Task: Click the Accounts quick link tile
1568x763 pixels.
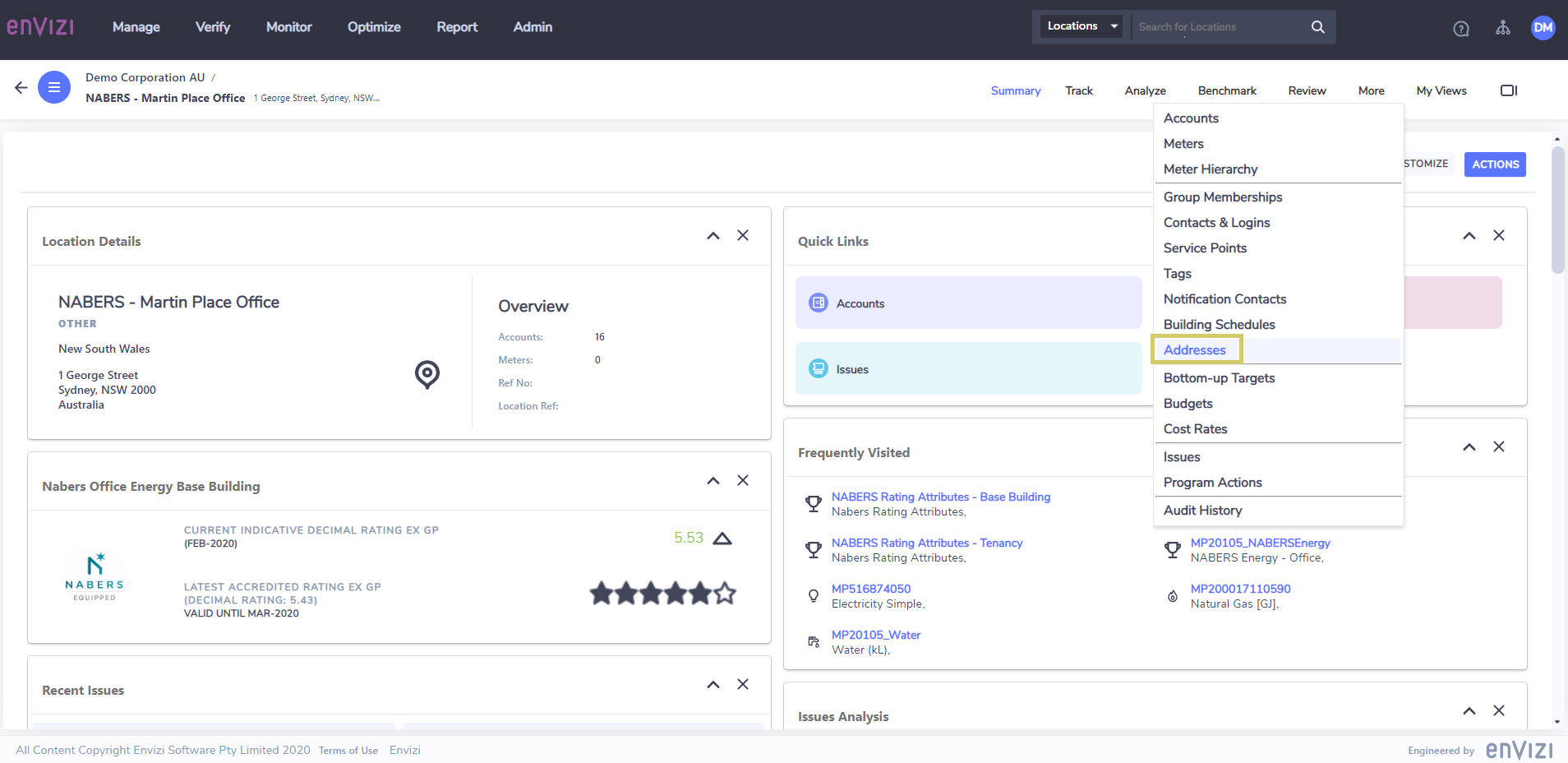Action: point(969,303)
